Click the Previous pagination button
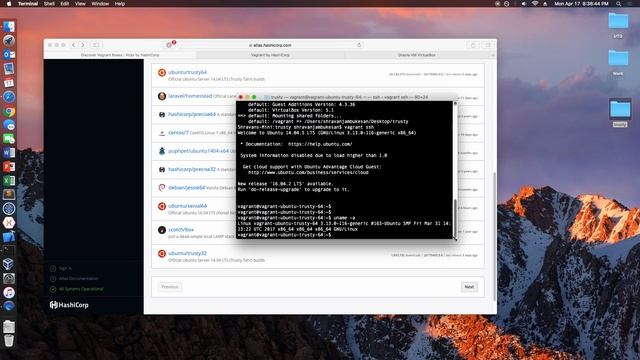This screenshot has height=360, width=640. (170, 287)
